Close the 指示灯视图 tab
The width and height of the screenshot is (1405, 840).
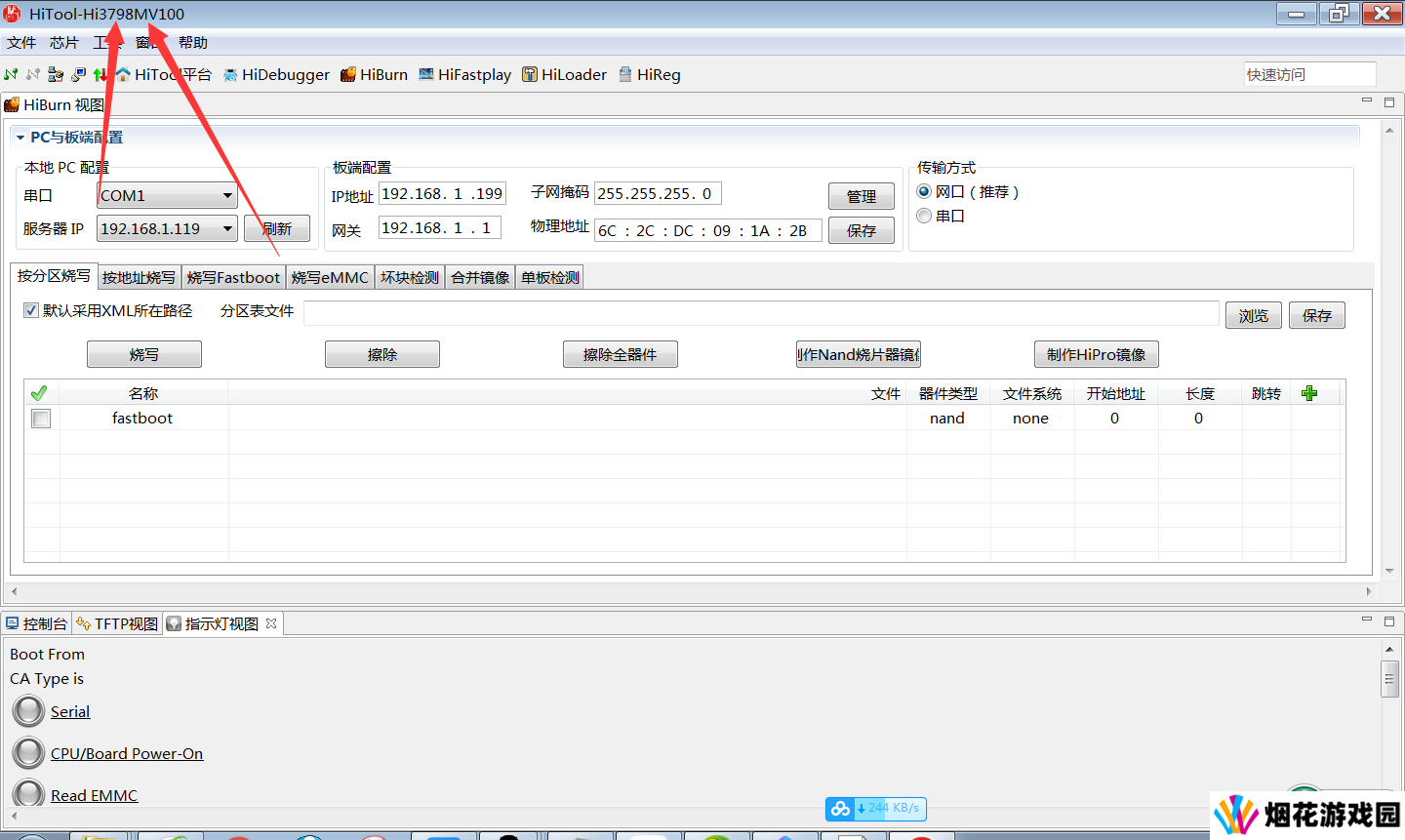click(x=271, y=623)
